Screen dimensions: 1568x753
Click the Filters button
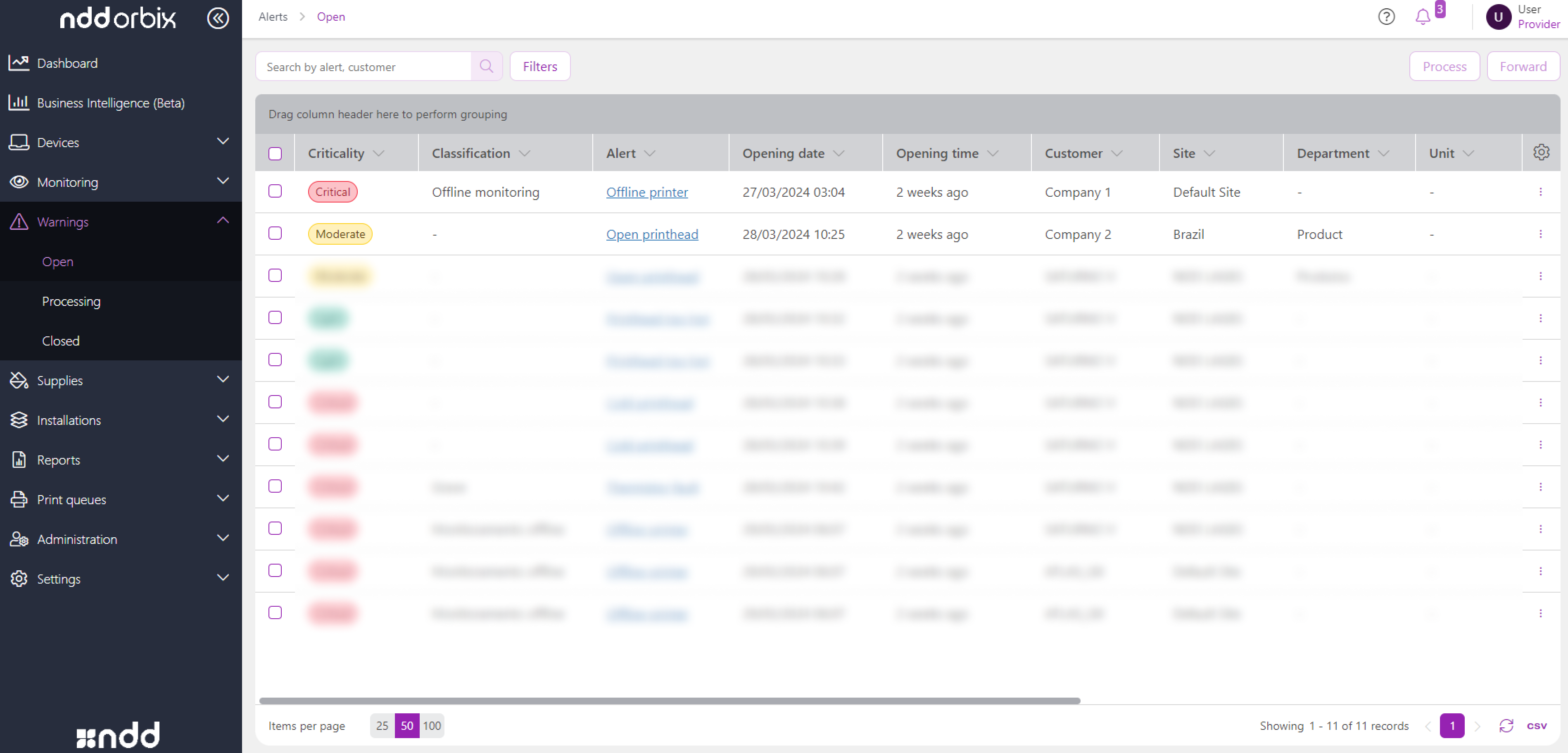[x=539, y=67]
